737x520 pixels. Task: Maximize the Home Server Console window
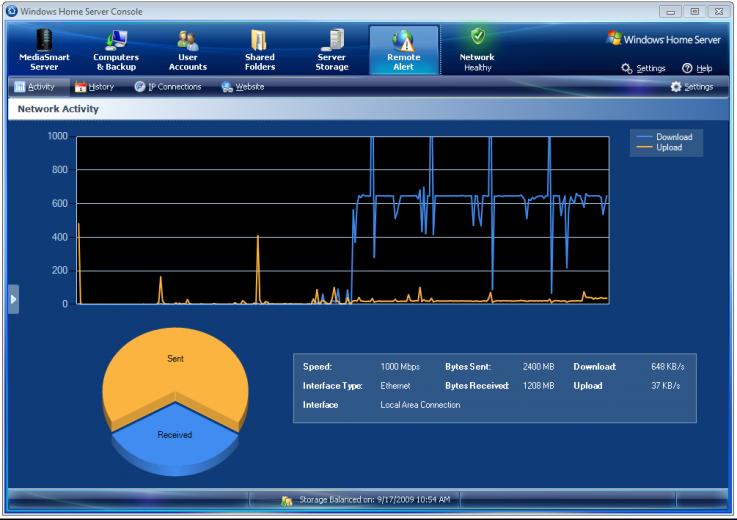[x=695, y=12]
